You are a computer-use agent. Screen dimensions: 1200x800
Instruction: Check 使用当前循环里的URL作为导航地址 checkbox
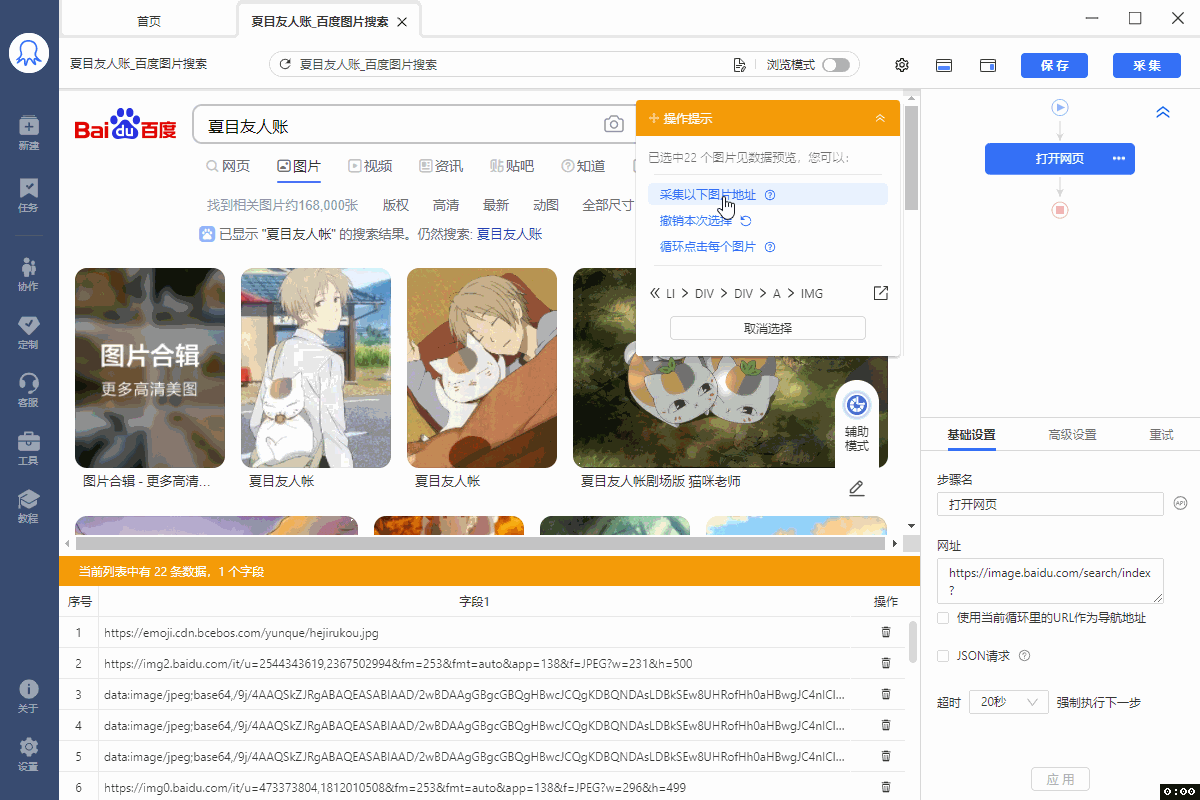coord(943,618)
